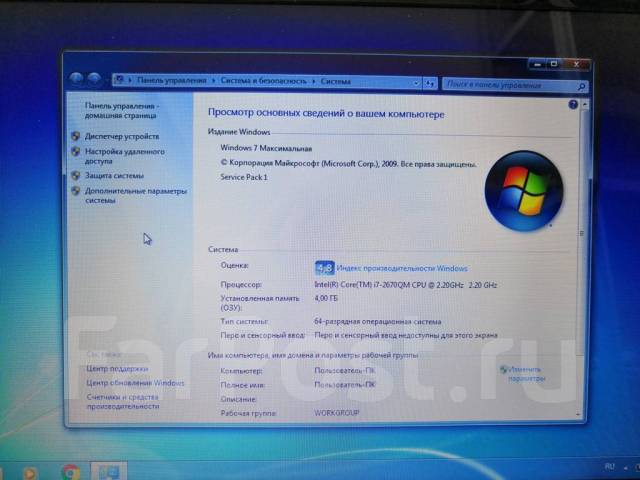Minimize the System window
The image size is (640, 480).
(x=538, y=64)
